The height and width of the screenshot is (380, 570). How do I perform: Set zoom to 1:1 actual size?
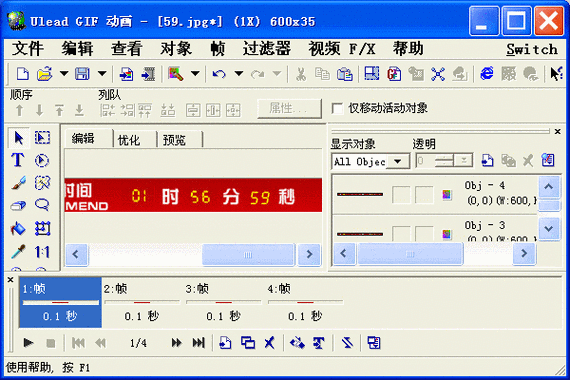(42, 252)
